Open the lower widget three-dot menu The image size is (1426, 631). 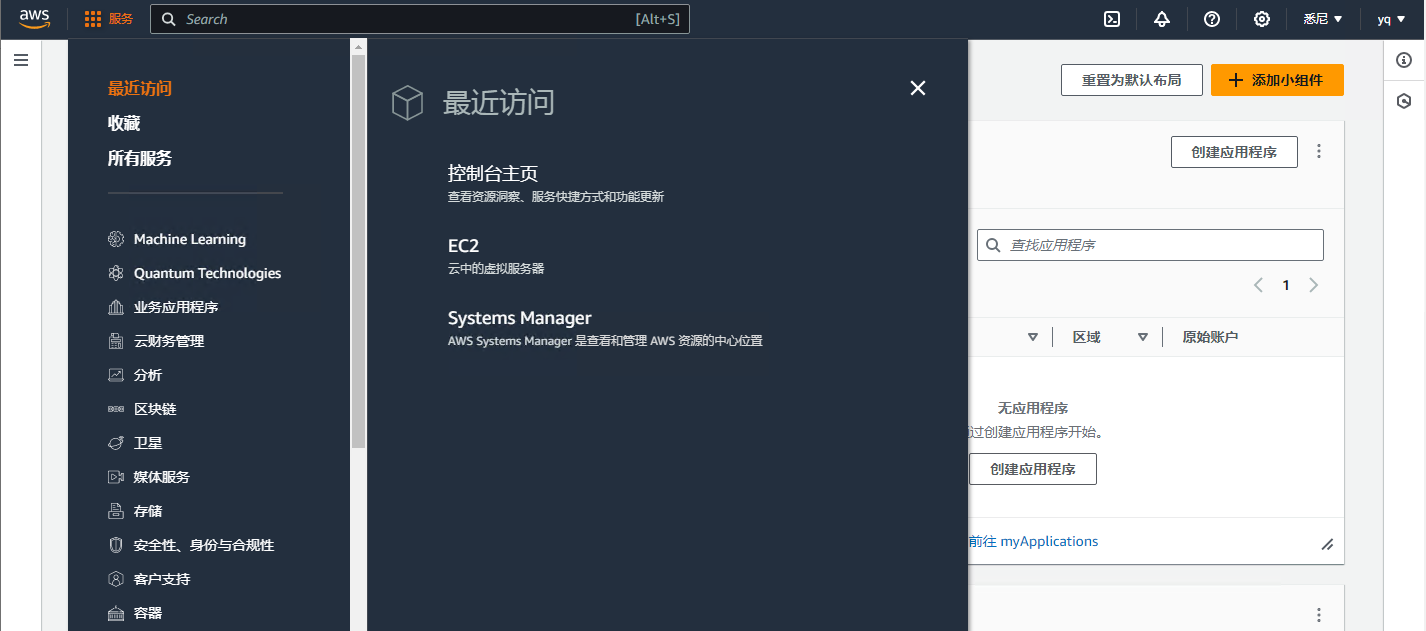[1319, 615]
